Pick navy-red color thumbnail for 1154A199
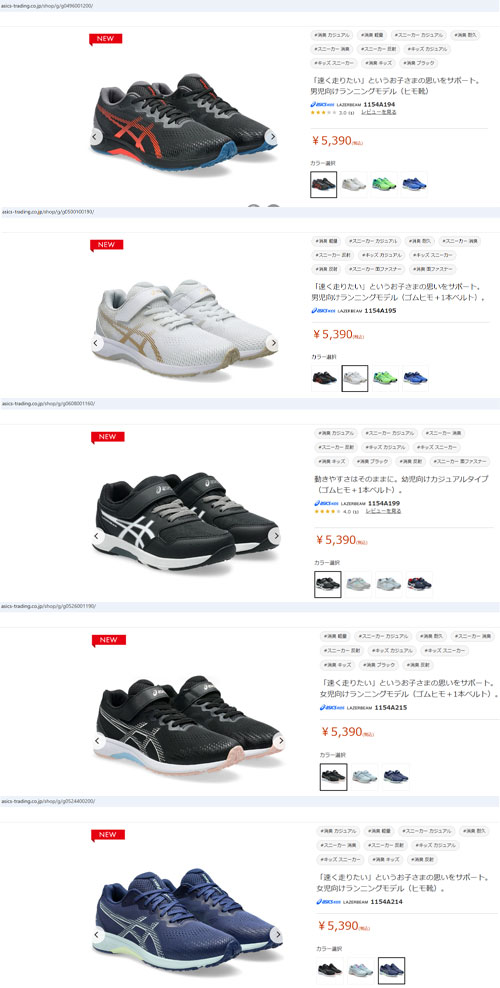The width and height of the screenshot is (500, 988). (419, 584)
